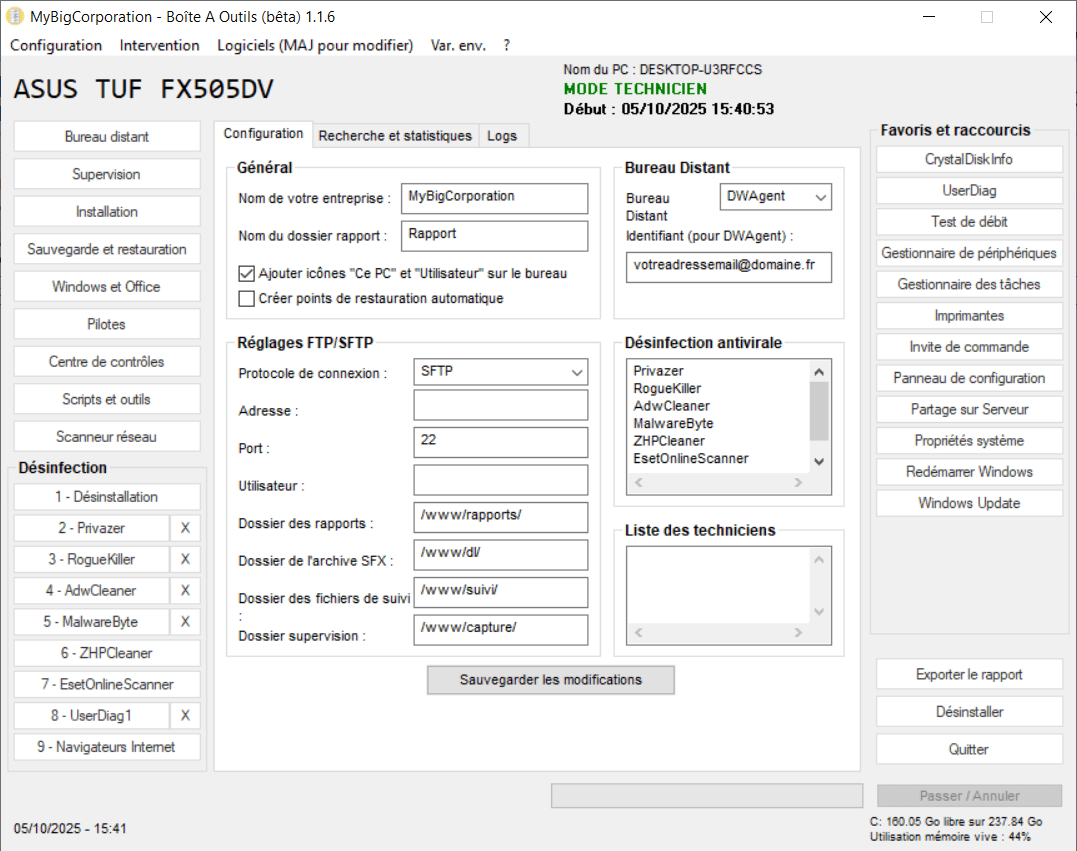The width and height of the screenshot is (1077, 851).
Task: Click Sauvegarder les modifications button
Action: tap(551, 680)
